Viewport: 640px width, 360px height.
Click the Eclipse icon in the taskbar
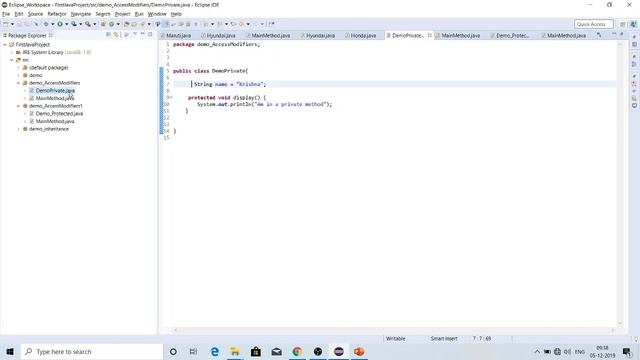coord(338,351)
